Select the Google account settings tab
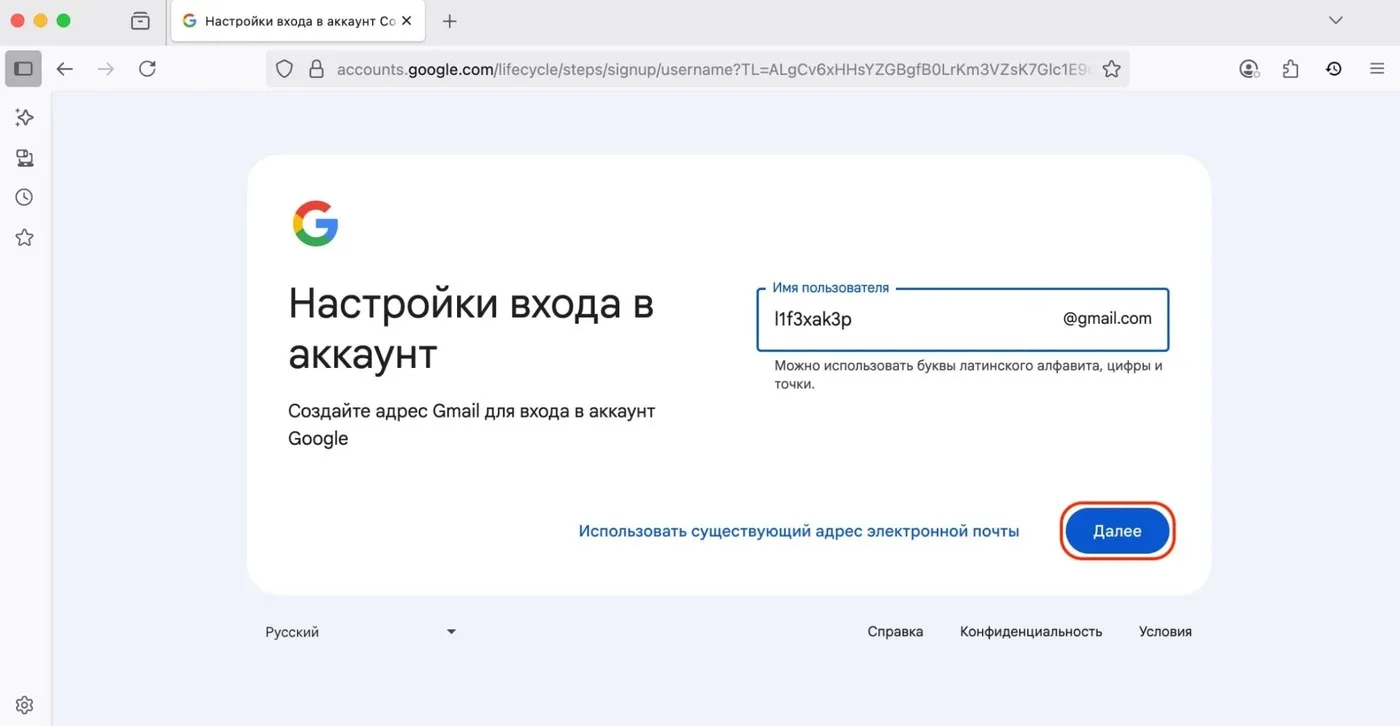 pos(297,21)
